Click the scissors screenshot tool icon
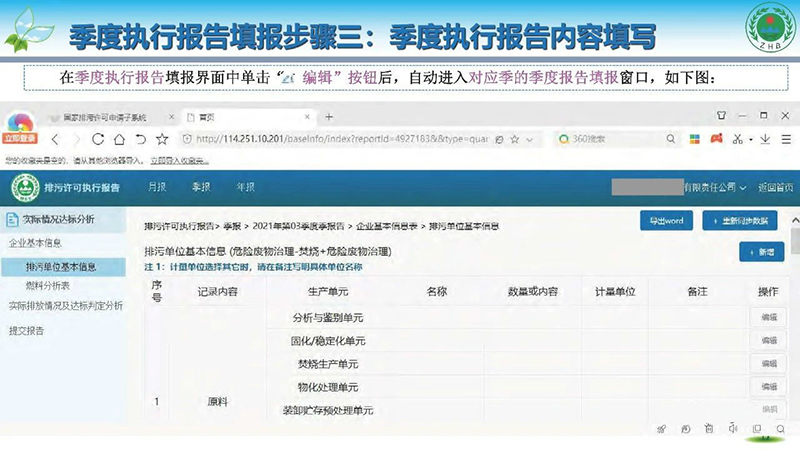The image size is (800, 450). (737, 138)
